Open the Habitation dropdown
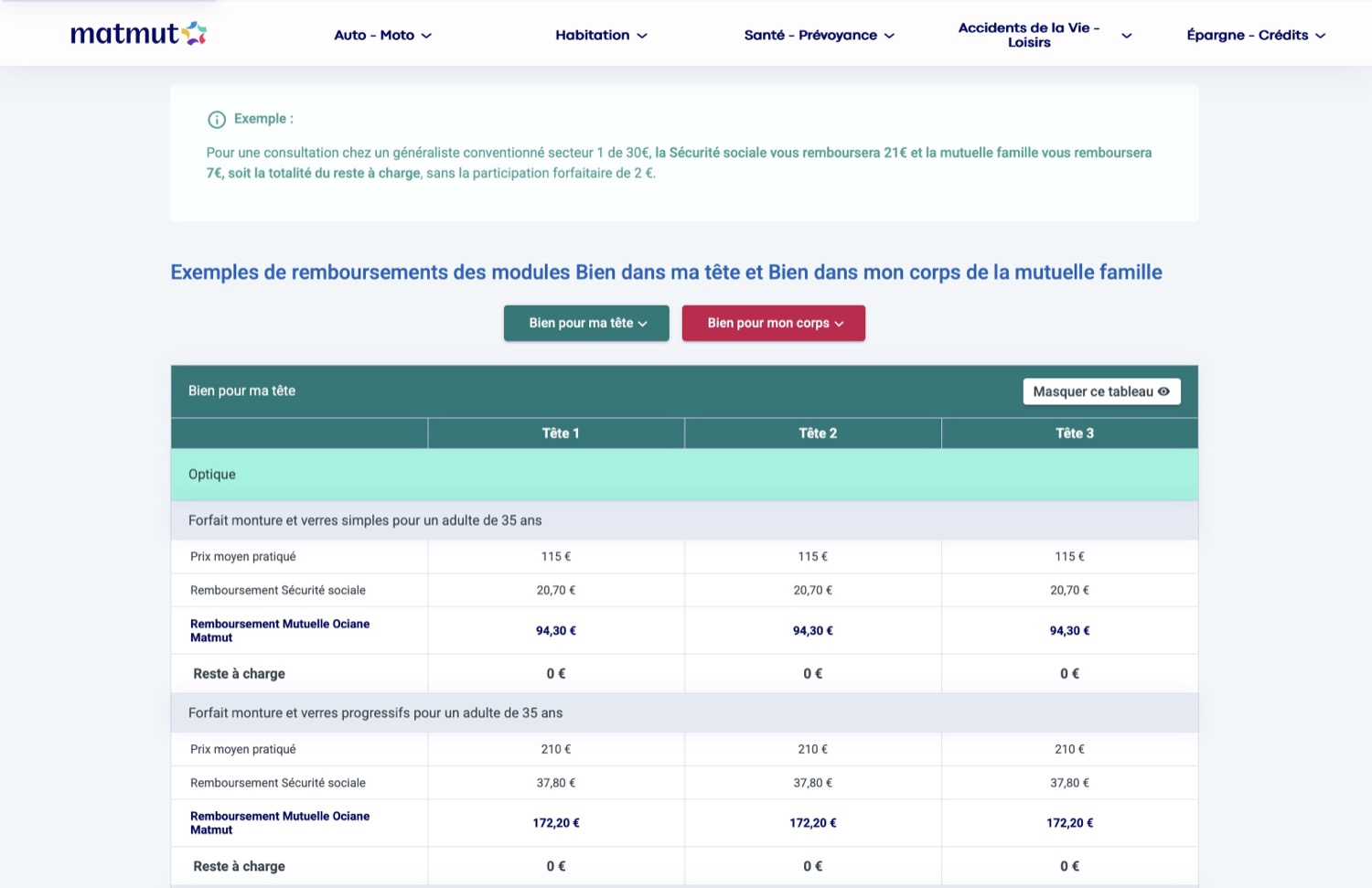Screen dimensions: 1372x888 click(601, 35)
